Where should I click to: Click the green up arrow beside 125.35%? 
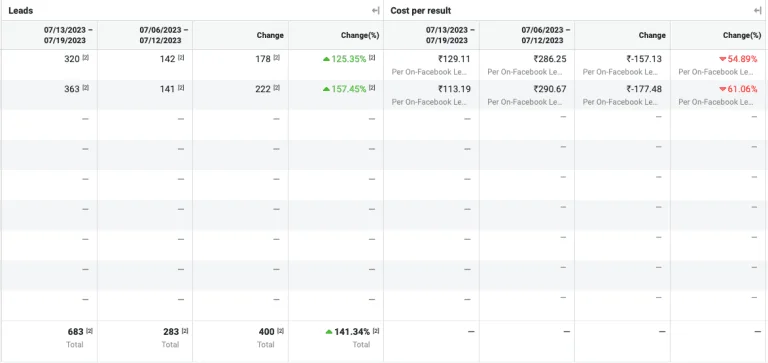click(x=326, y=59)
